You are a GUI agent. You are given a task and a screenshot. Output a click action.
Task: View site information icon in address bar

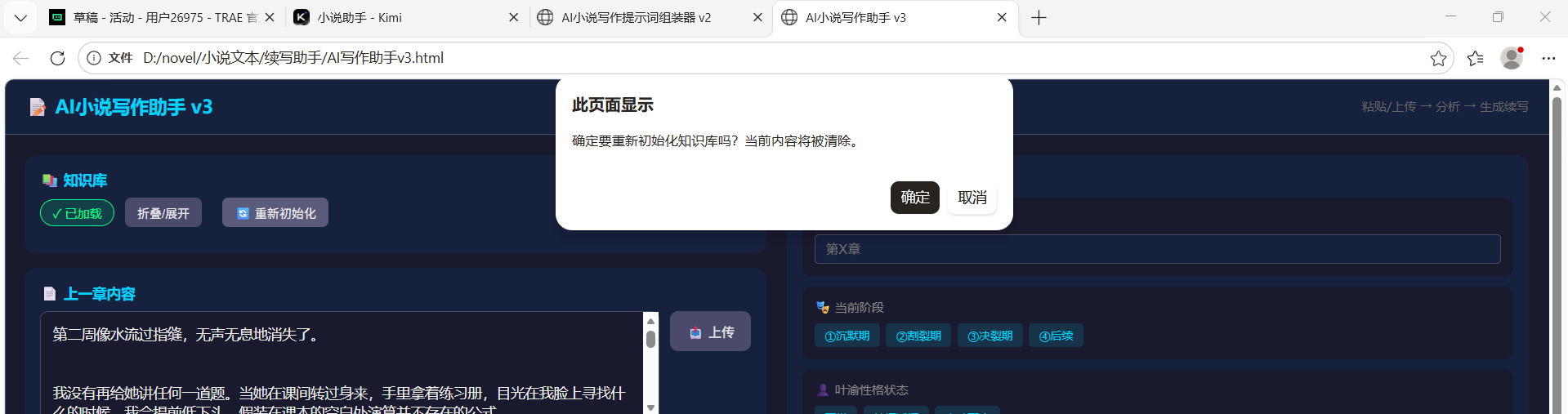(94, 58)
